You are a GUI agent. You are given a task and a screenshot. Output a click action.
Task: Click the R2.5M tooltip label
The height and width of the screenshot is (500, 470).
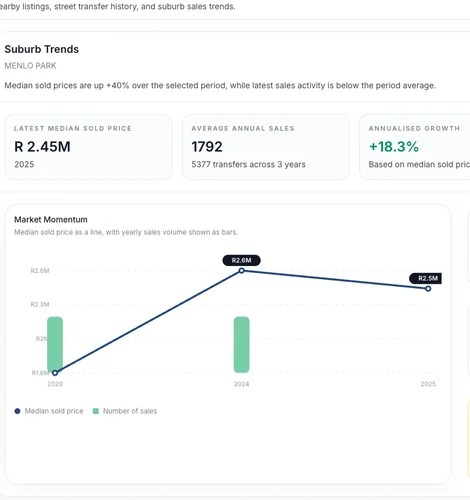[426, 278]
